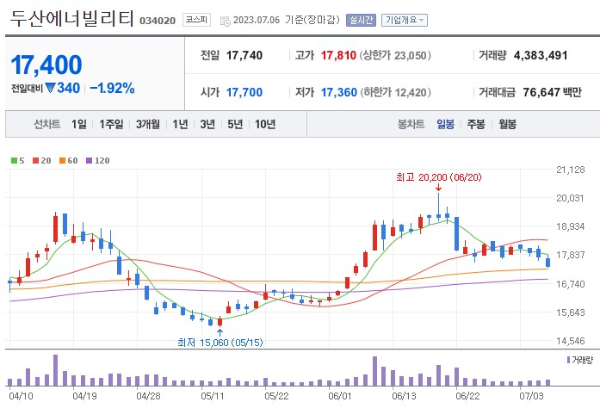
Task: Click the stock code 034020
Action: (x=157, y=21)
